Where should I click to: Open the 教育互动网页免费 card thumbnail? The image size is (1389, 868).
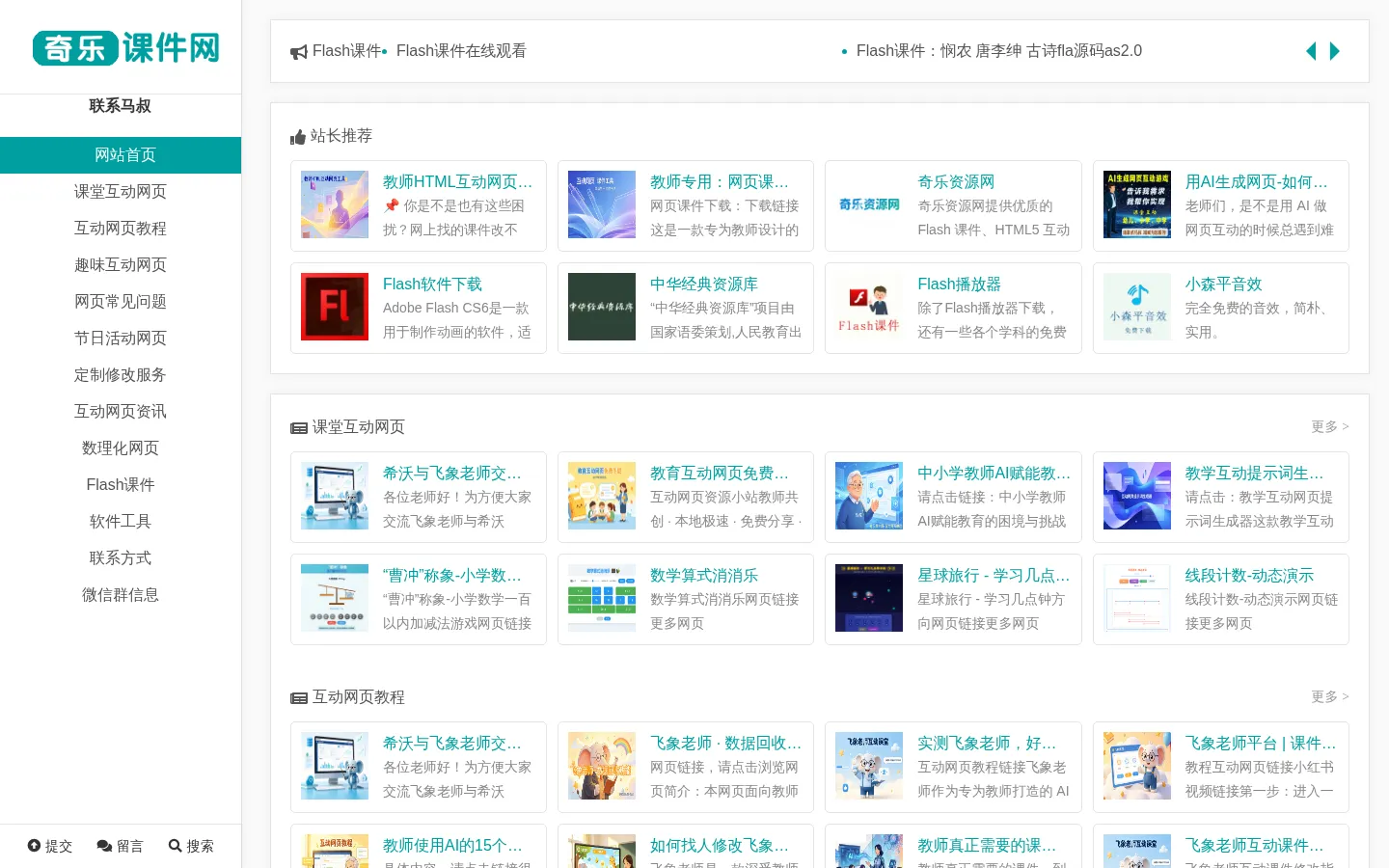point(602,496)
